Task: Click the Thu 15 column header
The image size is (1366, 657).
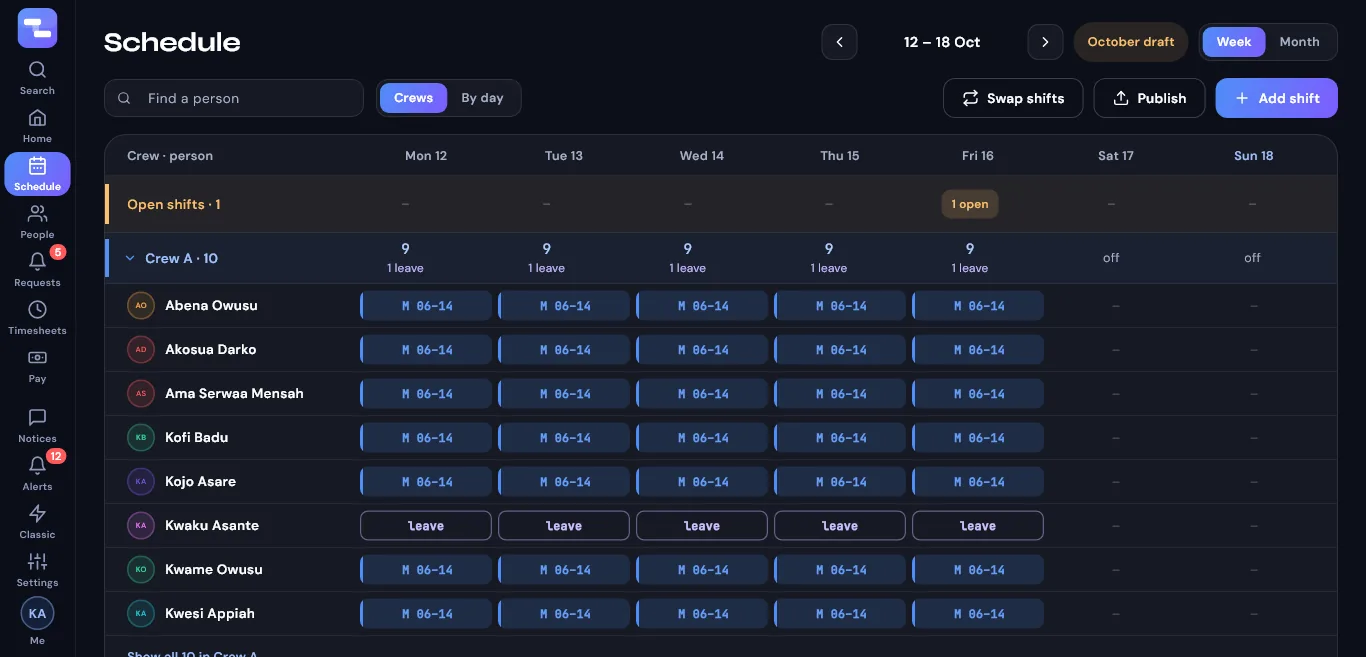Action: (840, 156)
